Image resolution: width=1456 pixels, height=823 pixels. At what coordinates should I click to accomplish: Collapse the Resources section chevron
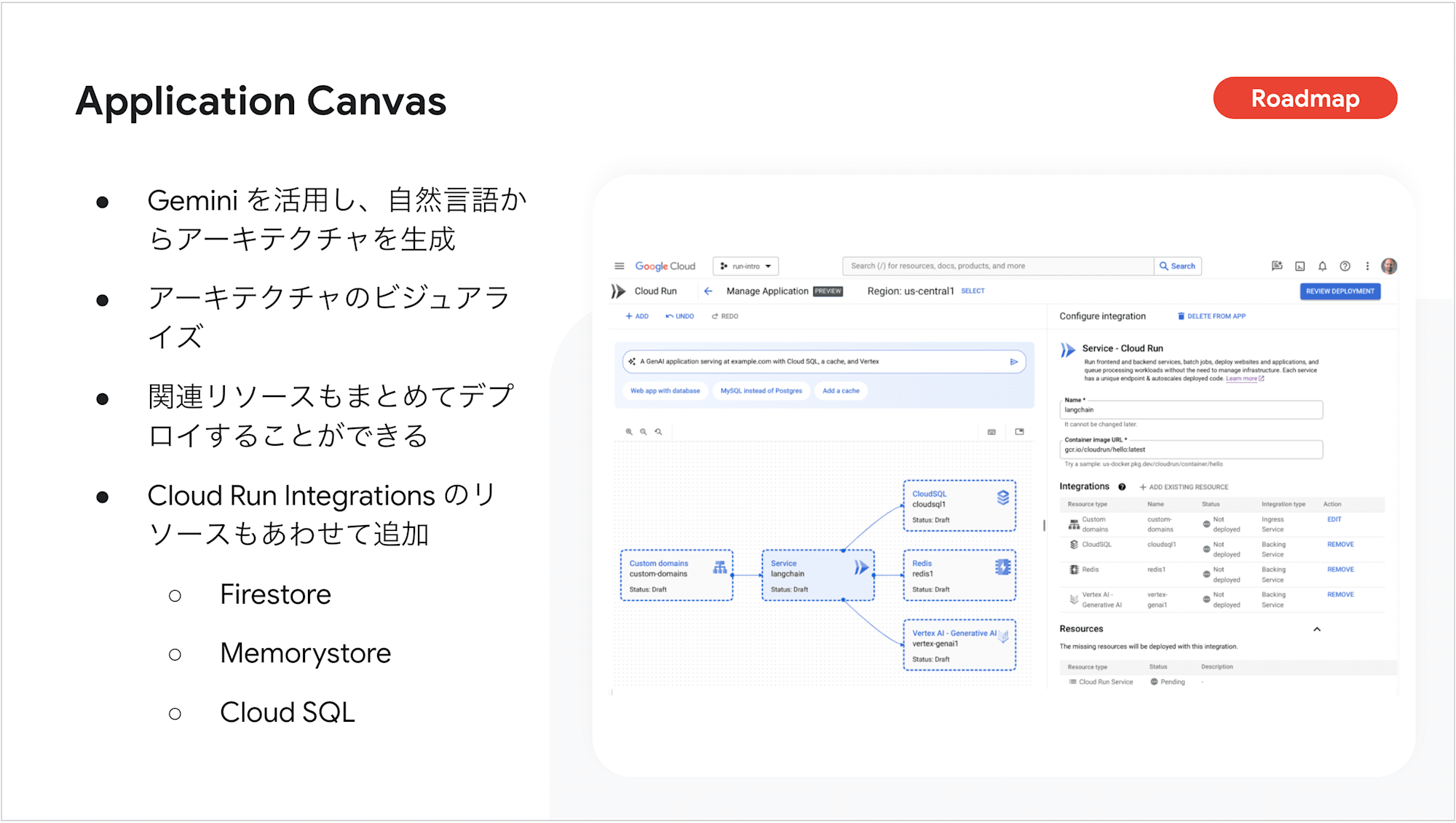click(x=1317, y=629)
